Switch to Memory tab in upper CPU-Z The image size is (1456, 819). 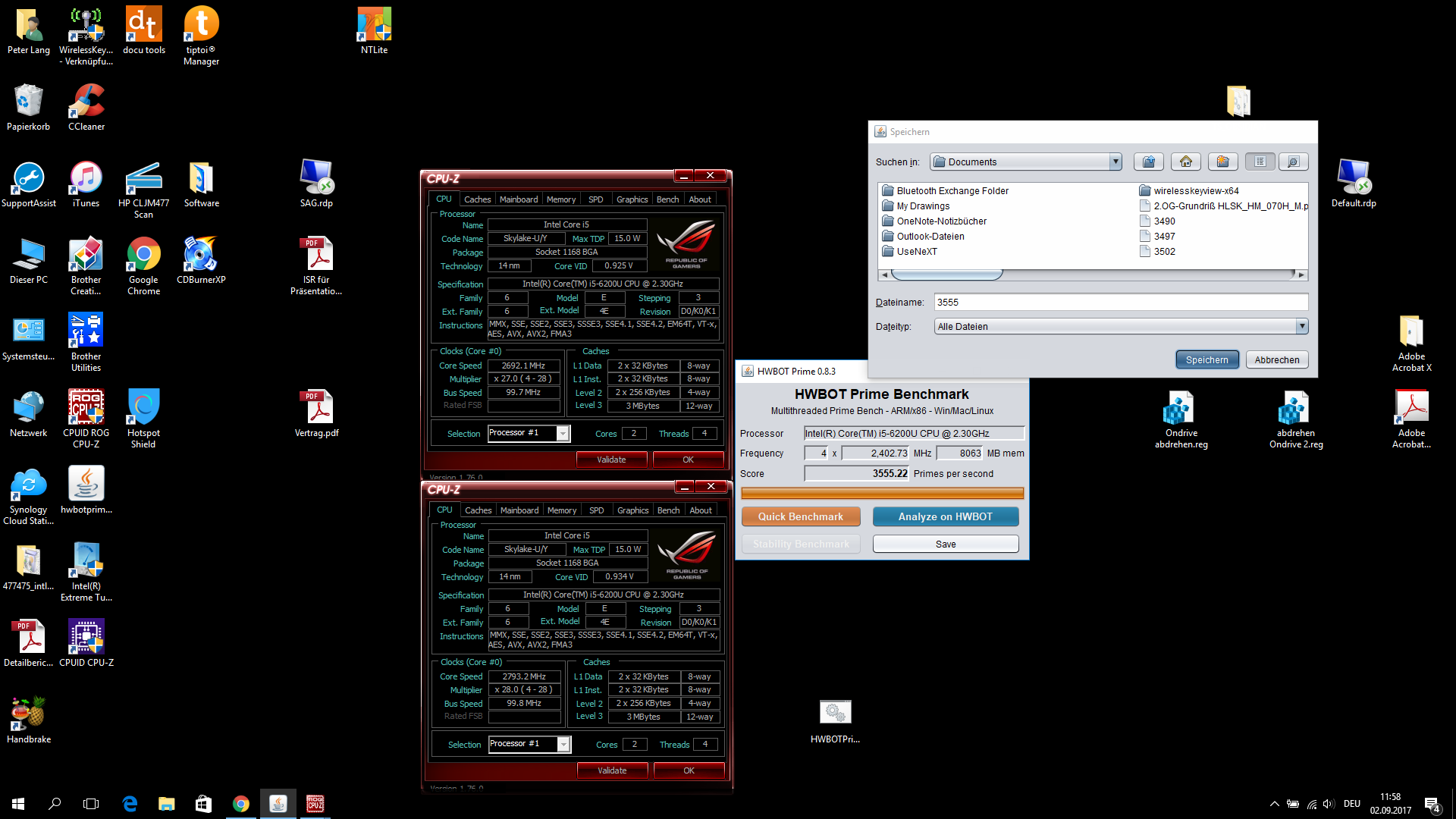(561, 199)
